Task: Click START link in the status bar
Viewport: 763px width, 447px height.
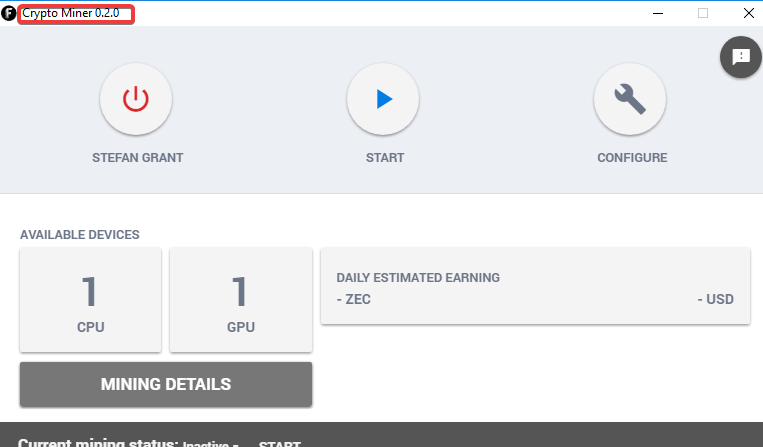Action: (x=280, y=443)
